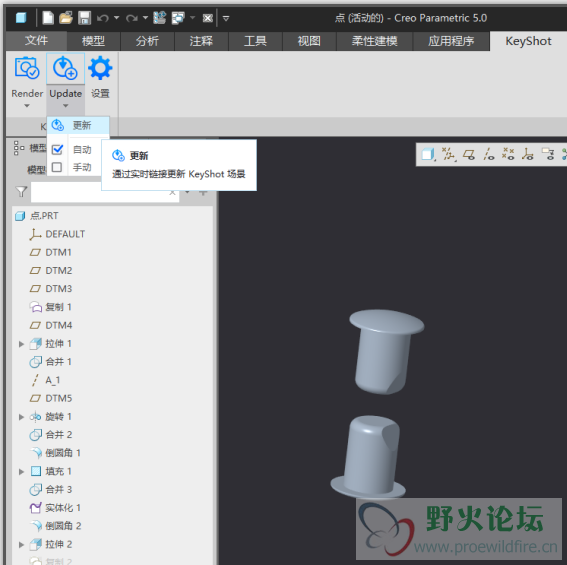
Task: Switch to the 视图 ribbon tab
Action: pyautogui.click(x=309, y=41)
